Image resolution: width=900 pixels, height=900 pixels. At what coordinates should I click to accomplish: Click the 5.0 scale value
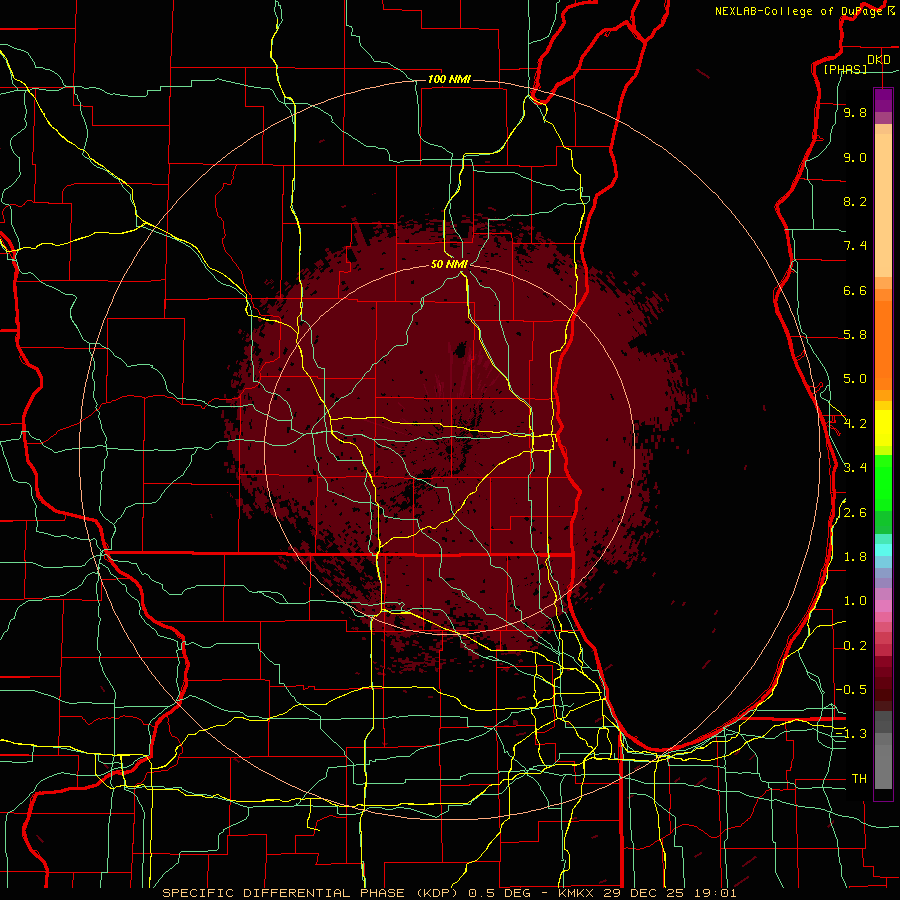(x=855, y=379)
